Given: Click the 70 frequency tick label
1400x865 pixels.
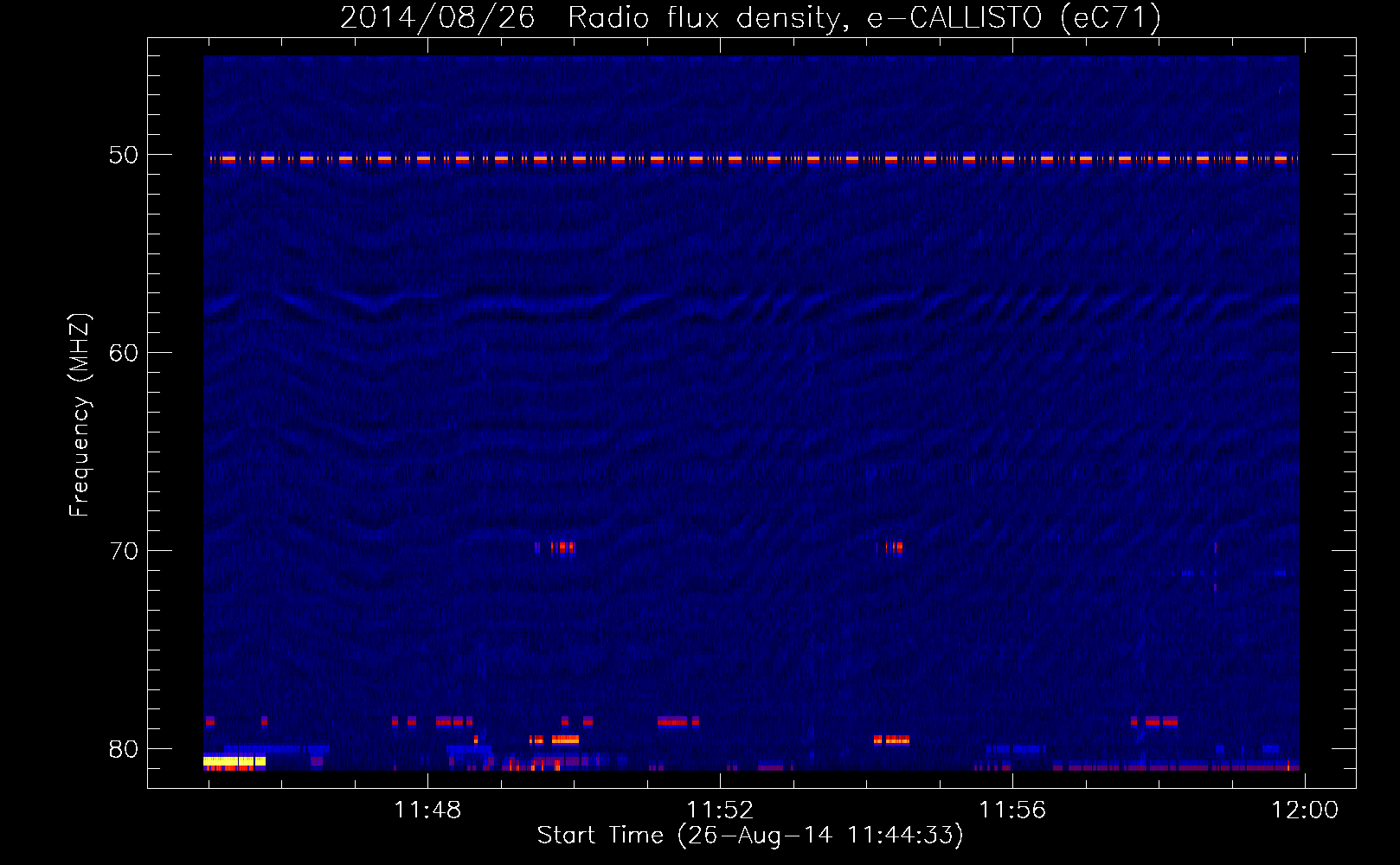Looking at the screenshot, I should [124, 551].
